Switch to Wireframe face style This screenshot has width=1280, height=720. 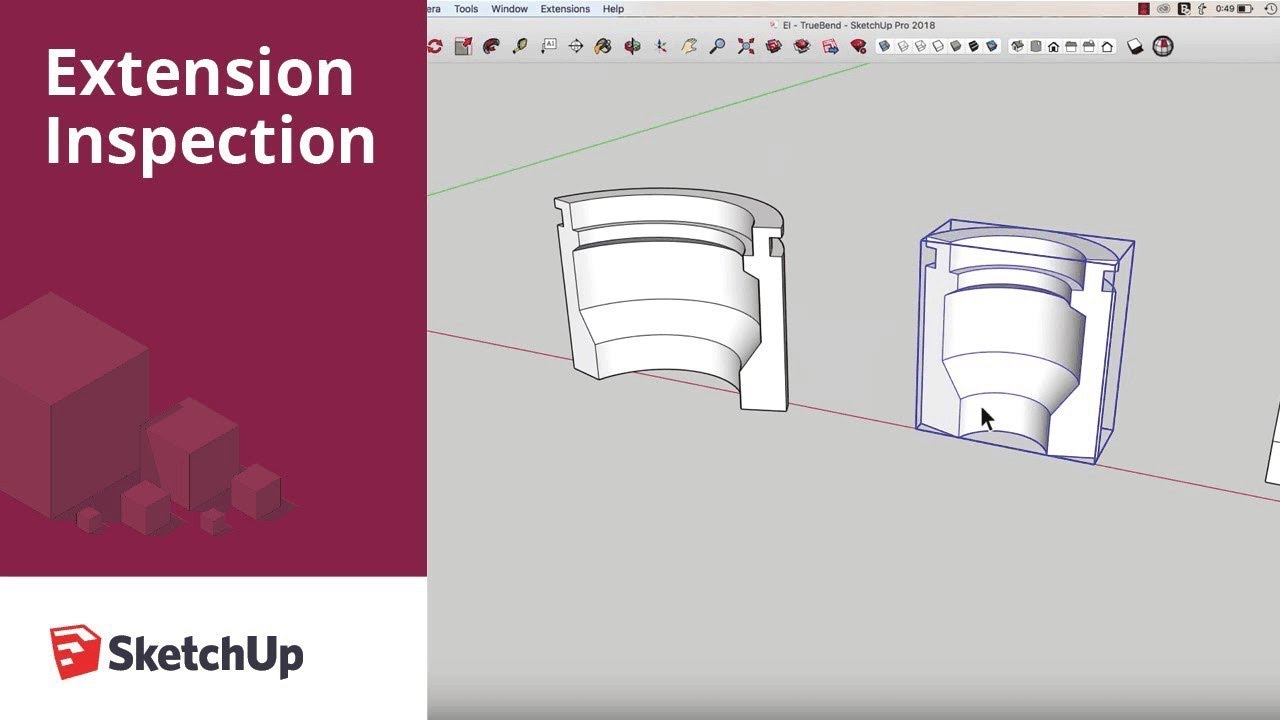tap(920, 46)
